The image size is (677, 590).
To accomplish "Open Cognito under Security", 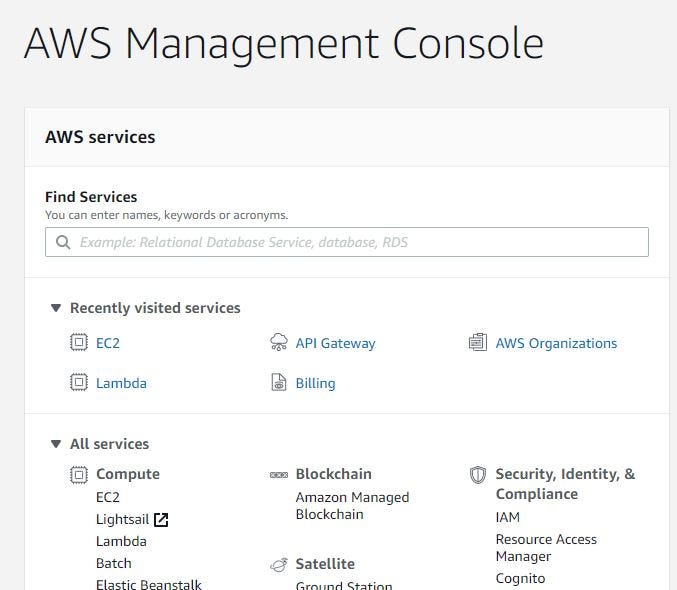I will click(x=520, y=578).
